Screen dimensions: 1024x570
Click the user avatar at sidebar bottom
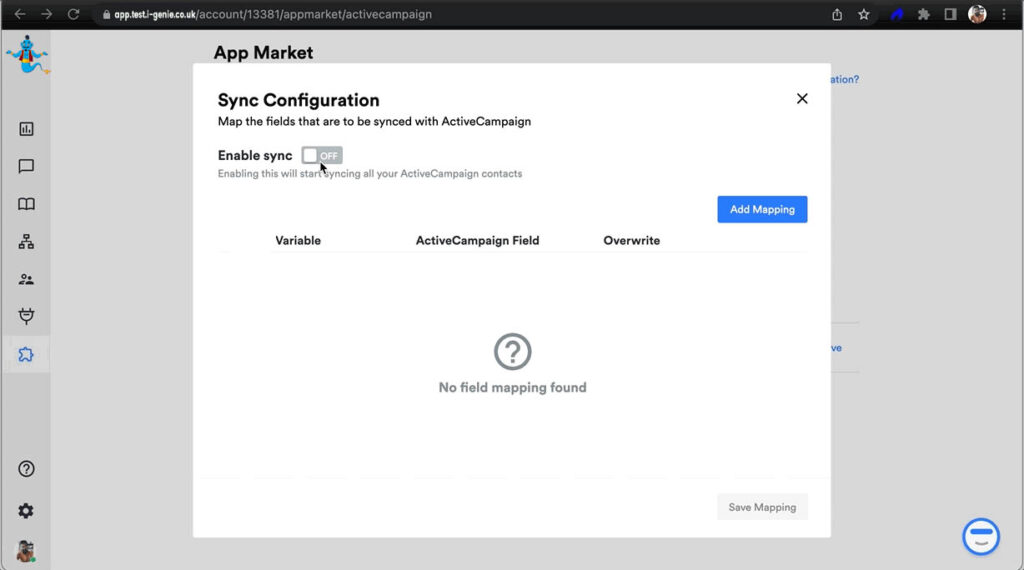[x=26, y=551]
